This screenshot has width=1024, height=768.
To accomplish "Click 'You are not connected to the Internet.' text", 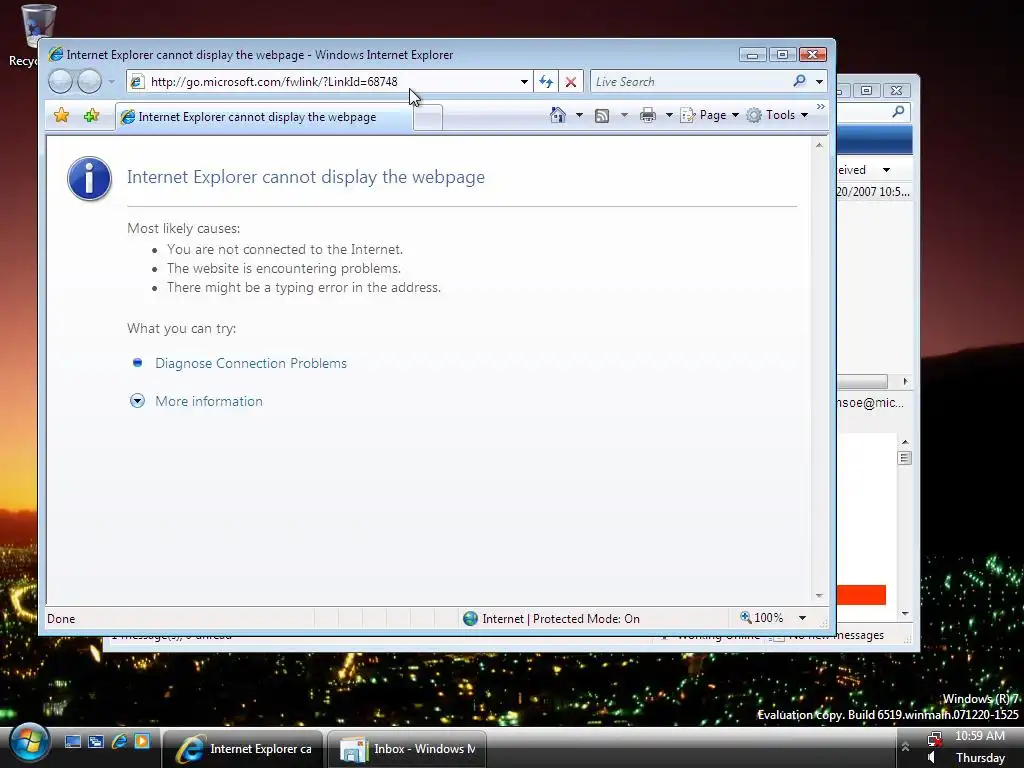I will click(x=285, y=249).
